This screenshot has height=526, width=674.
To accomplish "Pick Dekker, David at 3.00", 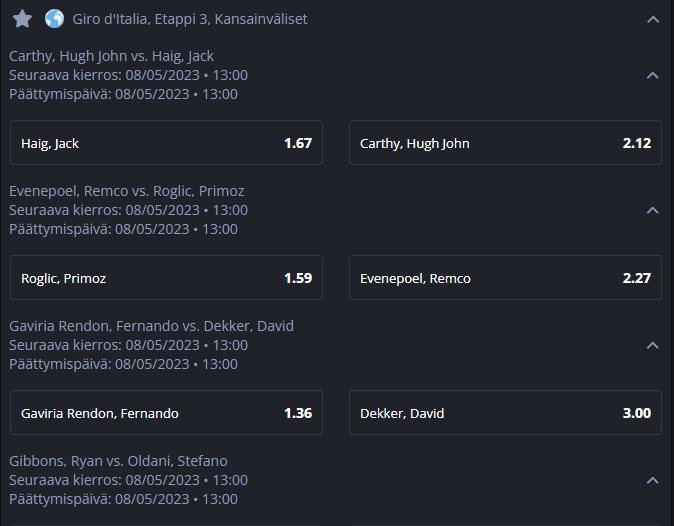I will tap(505, 413).
